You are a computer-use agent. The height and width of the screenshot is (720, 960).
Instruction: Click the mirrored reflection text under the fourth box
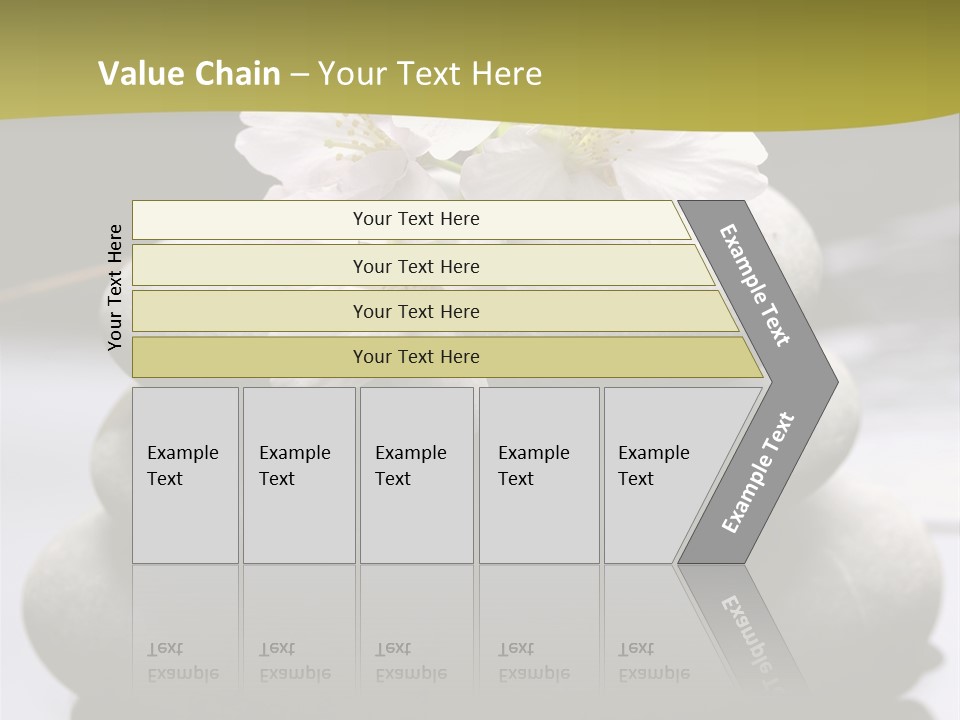tap(533, 661)
